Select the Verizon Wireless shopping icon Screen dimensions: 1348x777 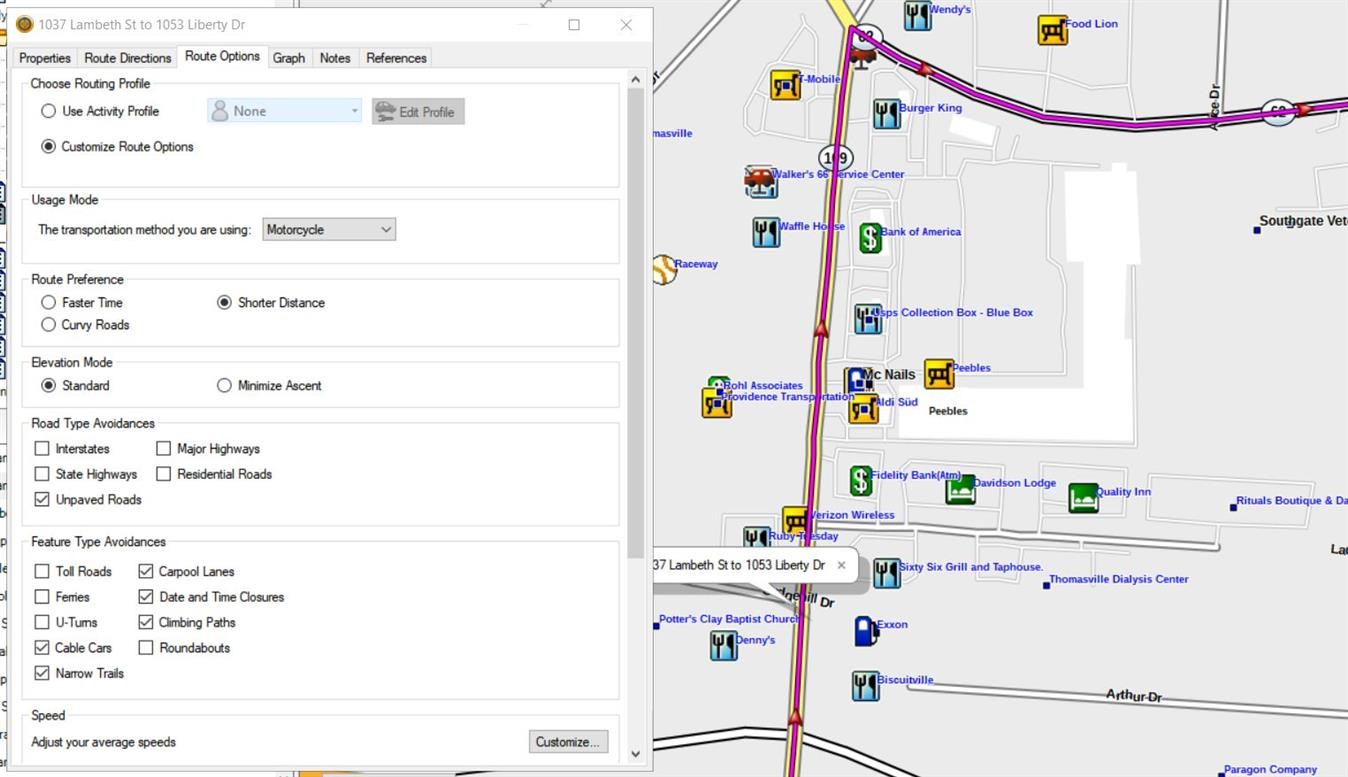pyautogui.click(x=795, y=521)
